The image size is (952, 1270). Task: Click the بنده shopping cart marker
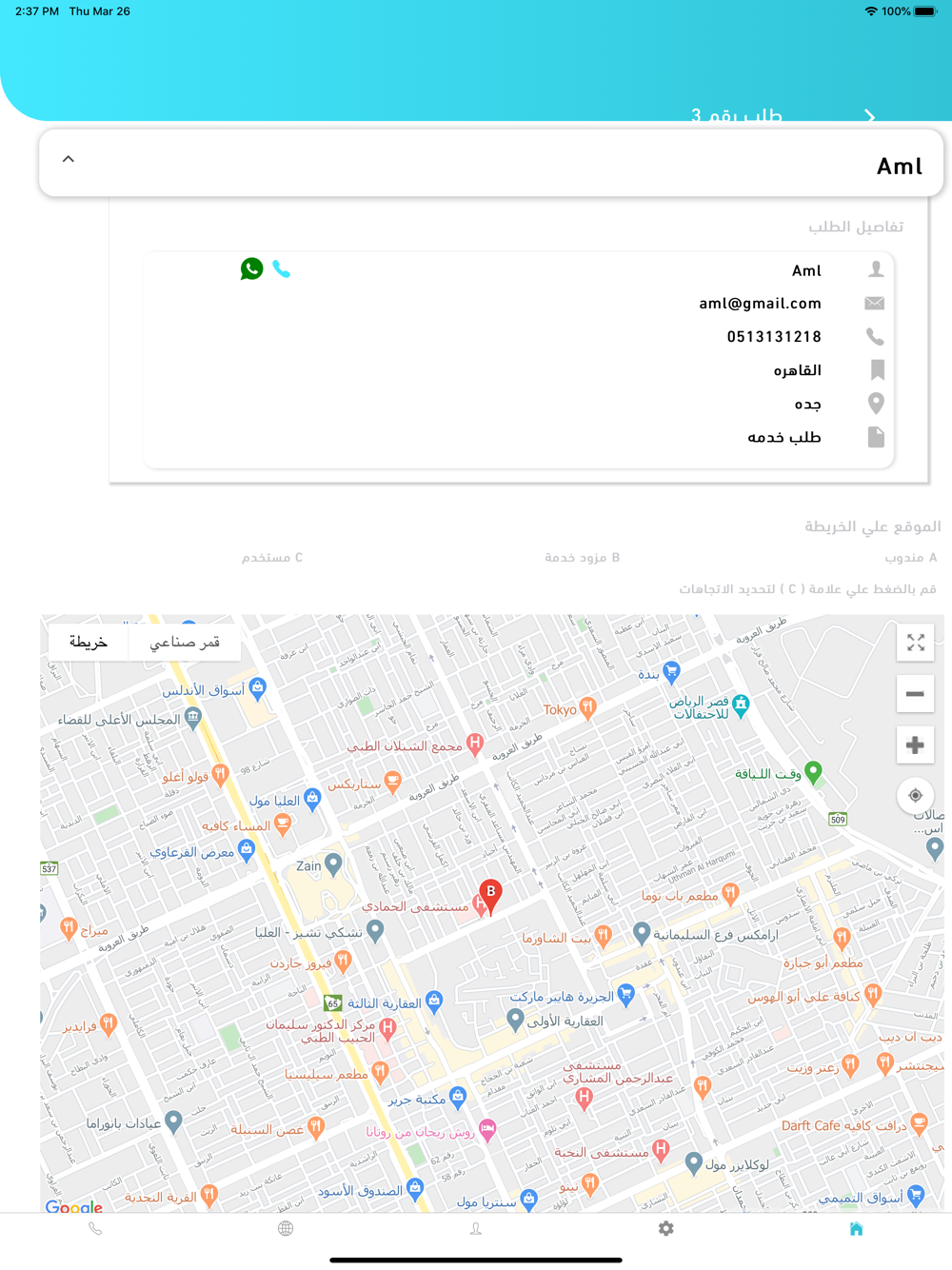click(671, 672)
